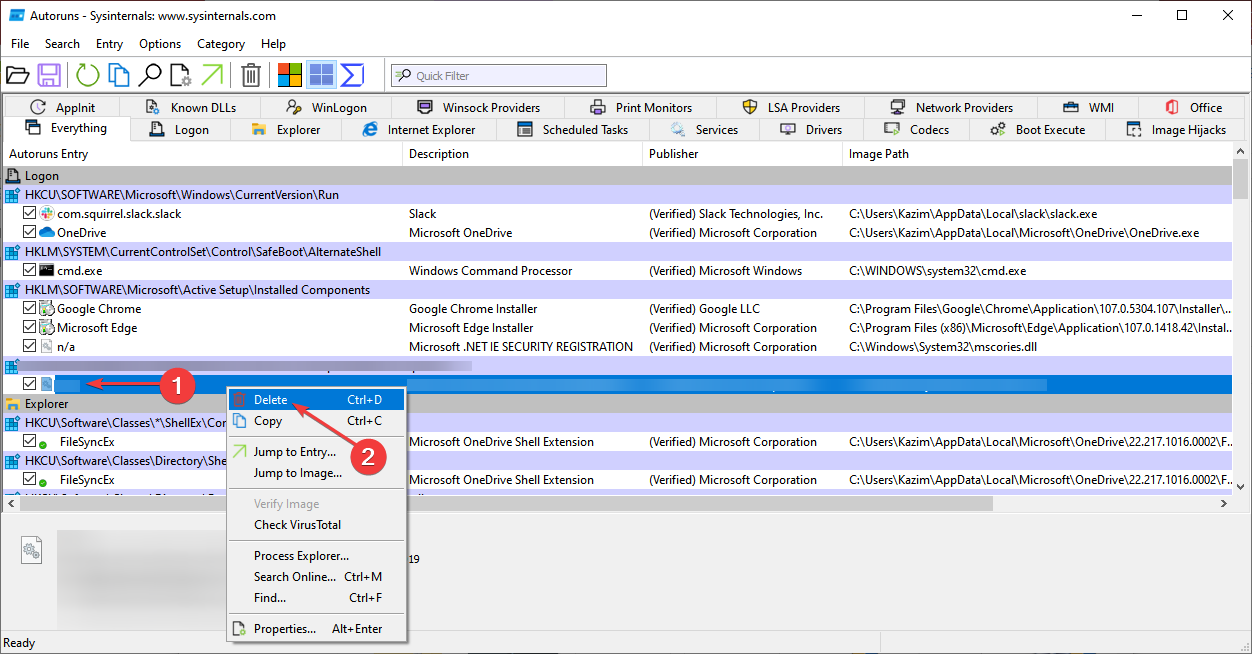Click the Slack icon in the entry row
The image size is (1252, 654).
click(x=47, y=214)
